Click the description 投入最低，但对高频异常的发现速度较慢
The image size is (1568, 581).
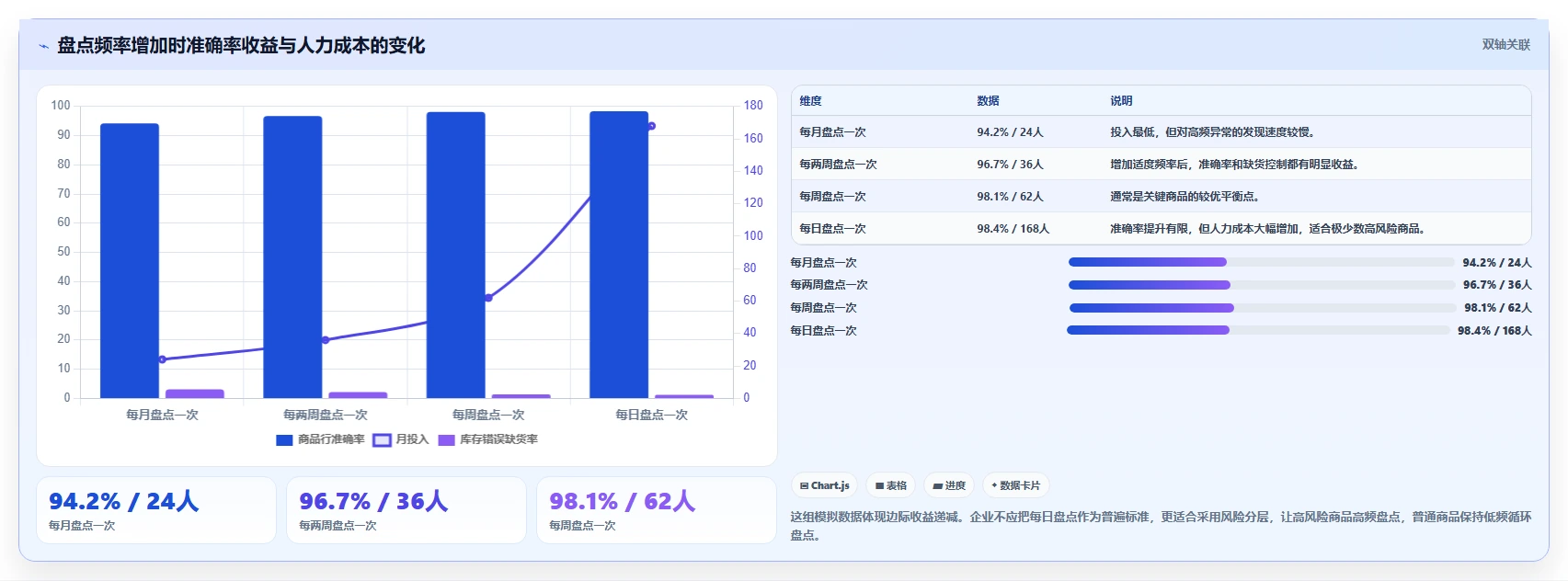tap(1214, 132)
